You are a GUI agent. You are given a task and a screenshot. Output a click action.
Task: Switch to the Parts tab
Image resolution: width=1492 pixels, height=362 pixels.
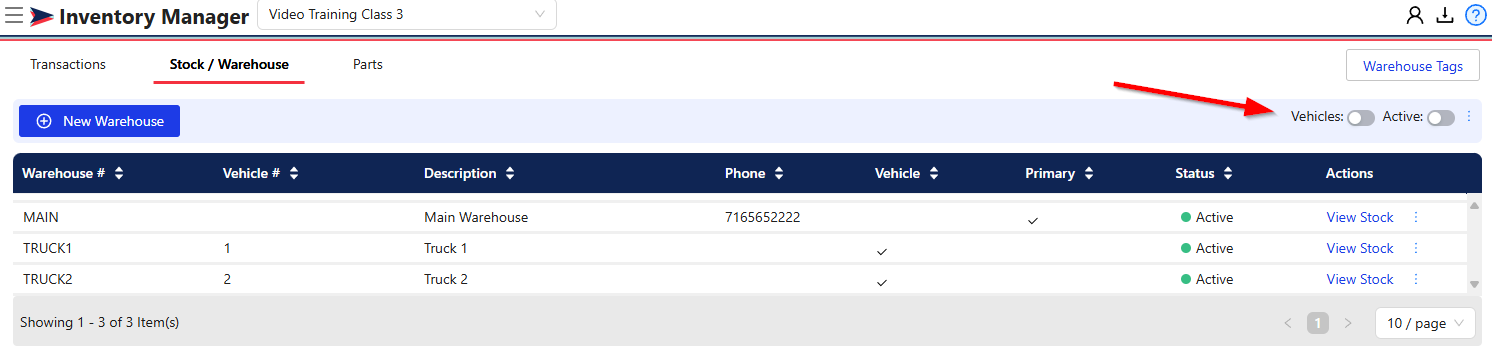click(368, 64)
